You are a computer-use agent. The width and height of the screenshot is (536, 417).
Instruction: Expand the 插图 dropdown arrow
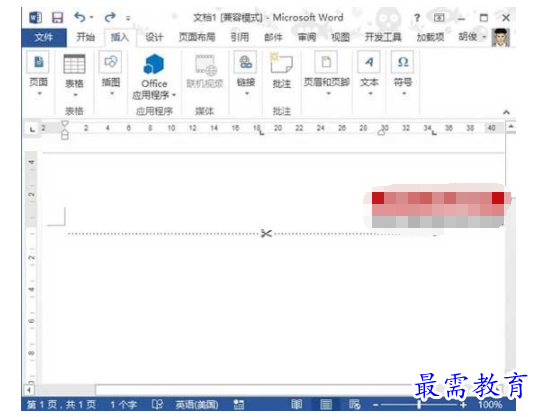tap(112, 93)
